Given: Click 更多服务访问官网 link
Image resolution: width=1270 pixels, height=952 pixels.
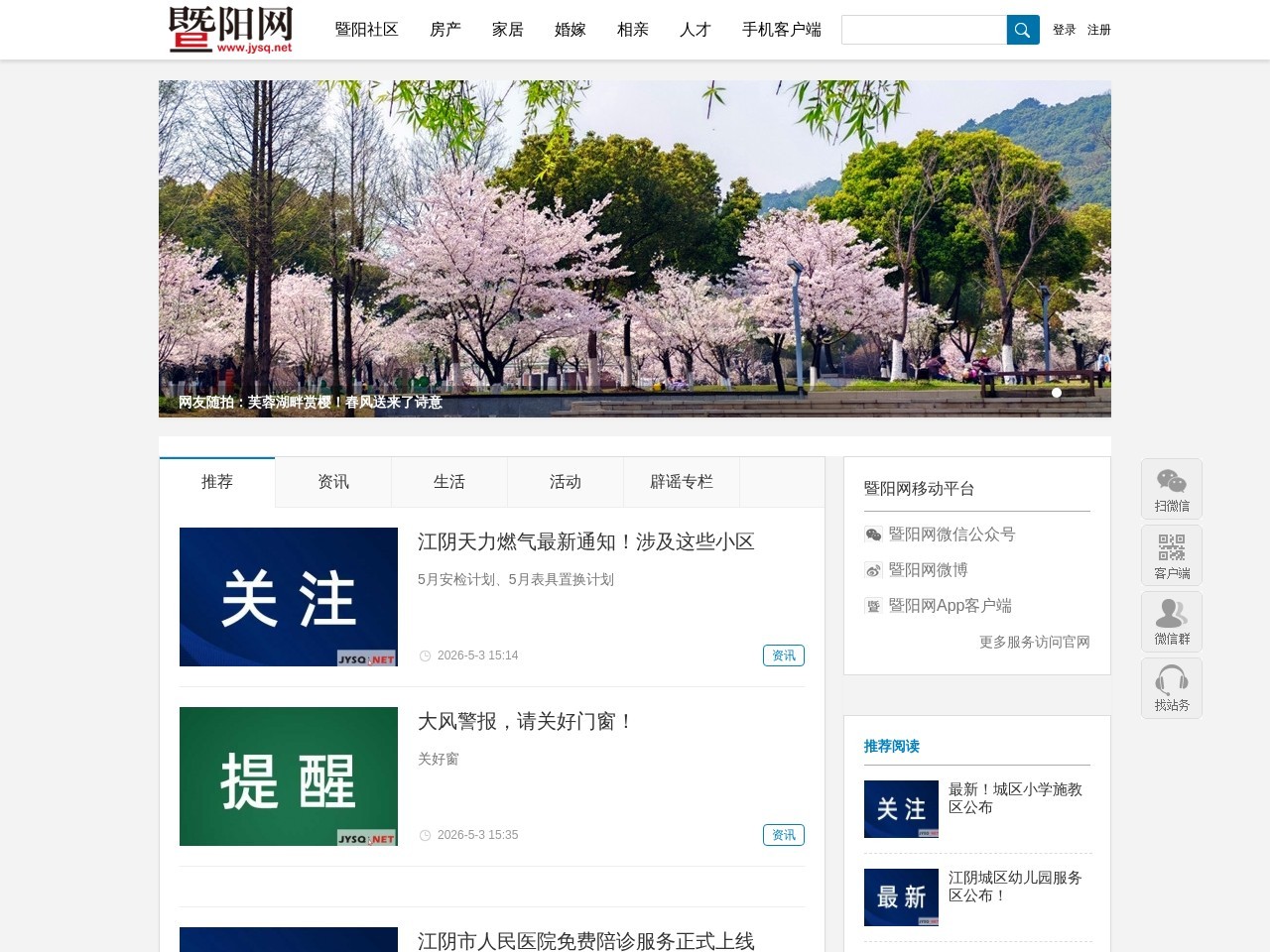Looking at the screenshot, I should 1035,642.
